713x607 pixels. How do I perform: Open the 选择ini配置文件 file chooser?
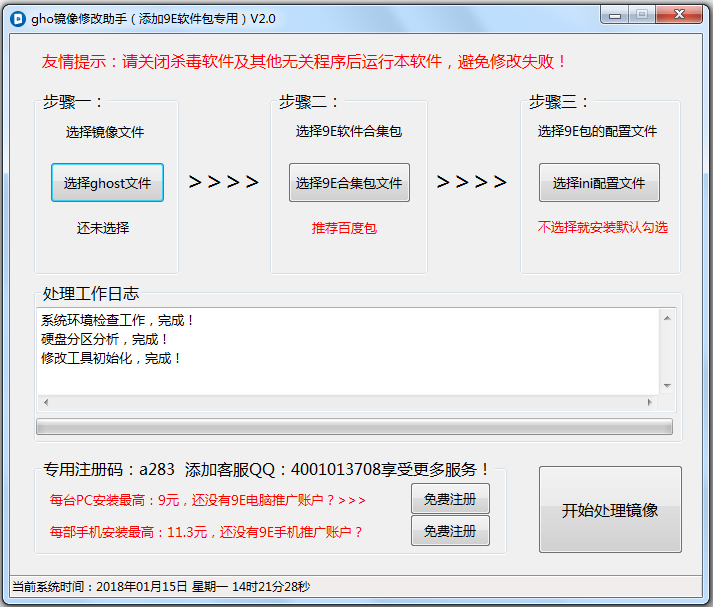[x=599, y=183]
